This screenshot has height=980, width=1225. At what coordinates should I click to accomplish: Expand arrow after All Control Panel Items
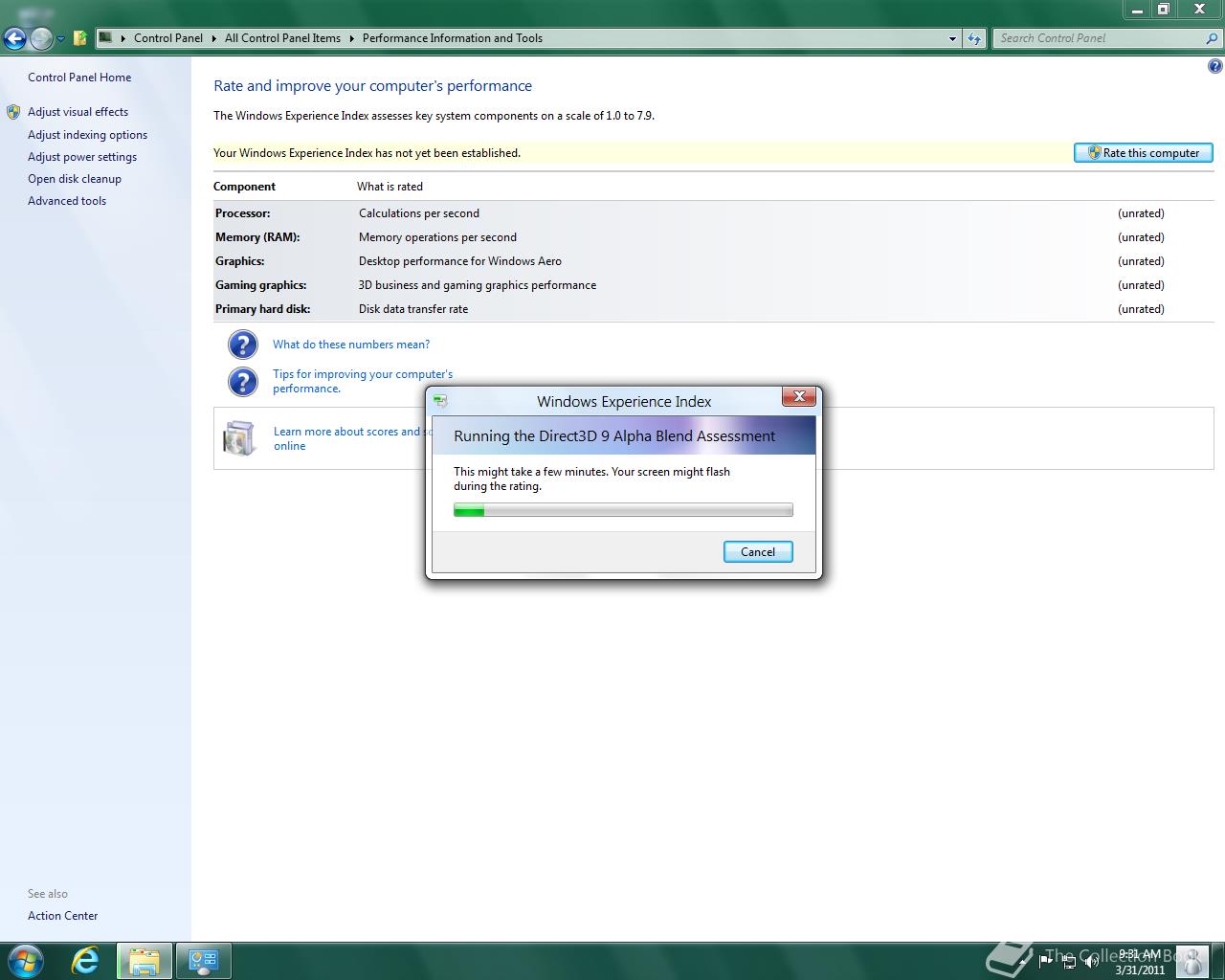[x=351, y=38]
